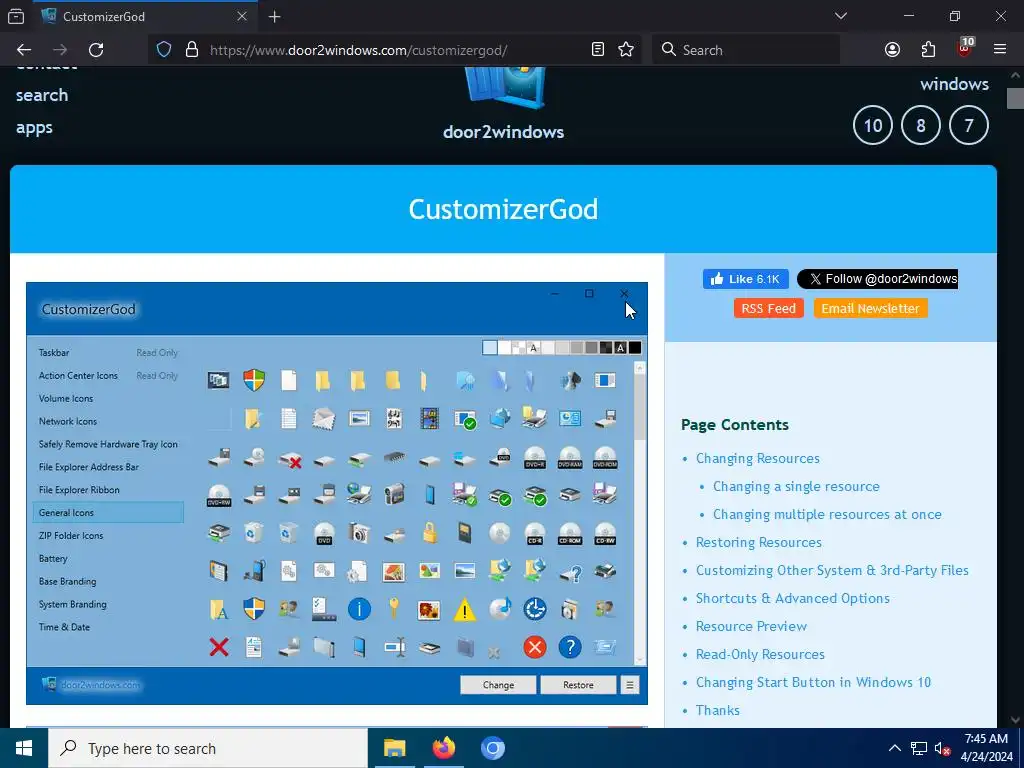Open a new browser tab

pos(275,16)
